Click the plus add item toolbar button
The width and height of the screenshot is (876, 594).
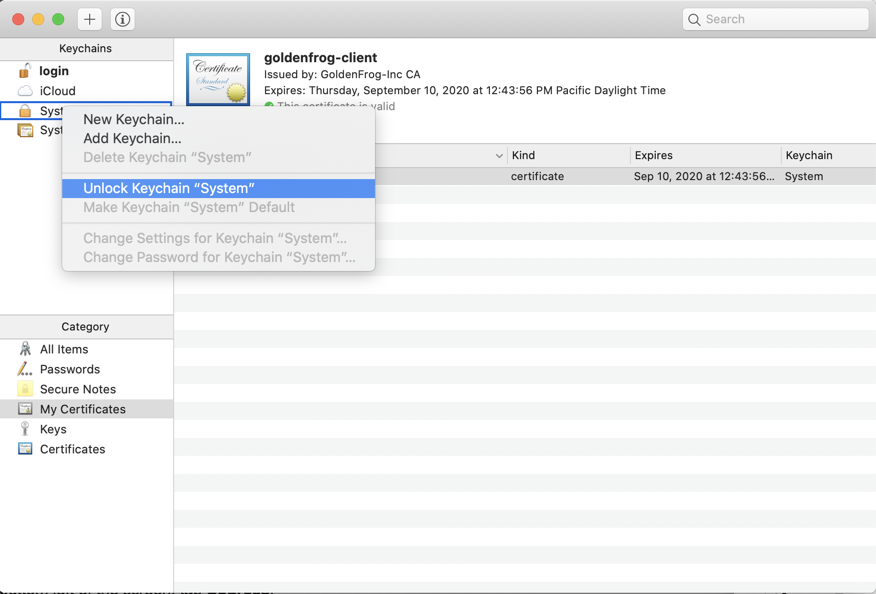[89, 20]
